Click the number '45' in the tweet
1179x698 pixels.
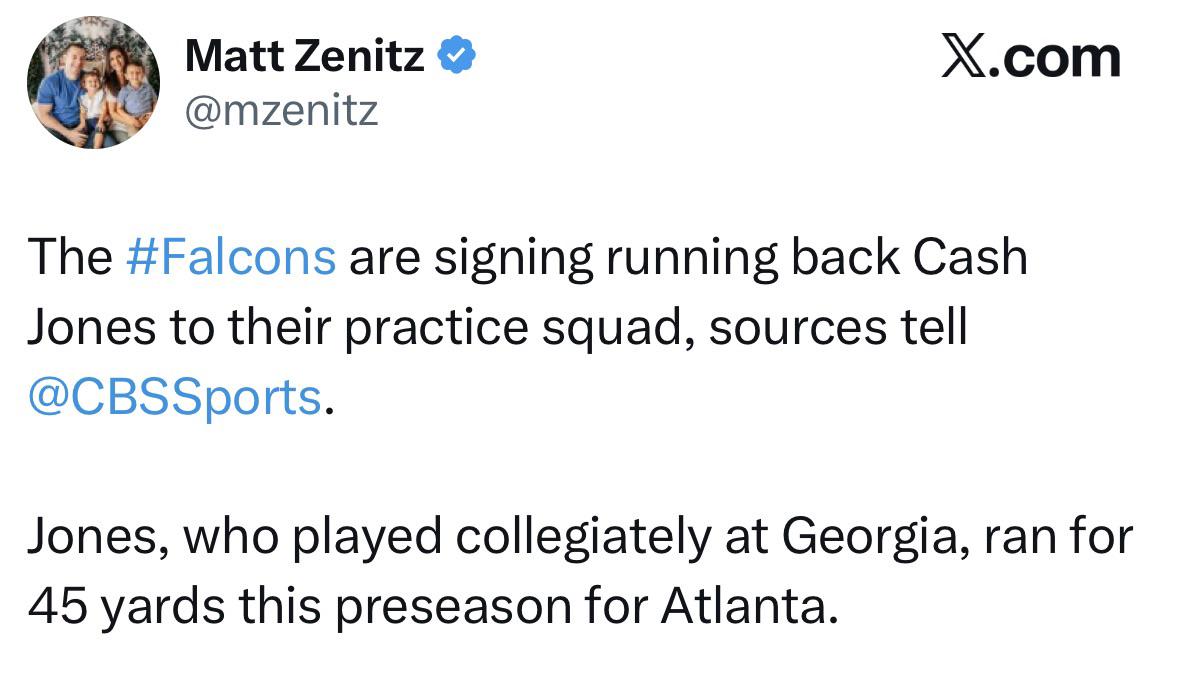pyautogui.click(x=57, y=606)
